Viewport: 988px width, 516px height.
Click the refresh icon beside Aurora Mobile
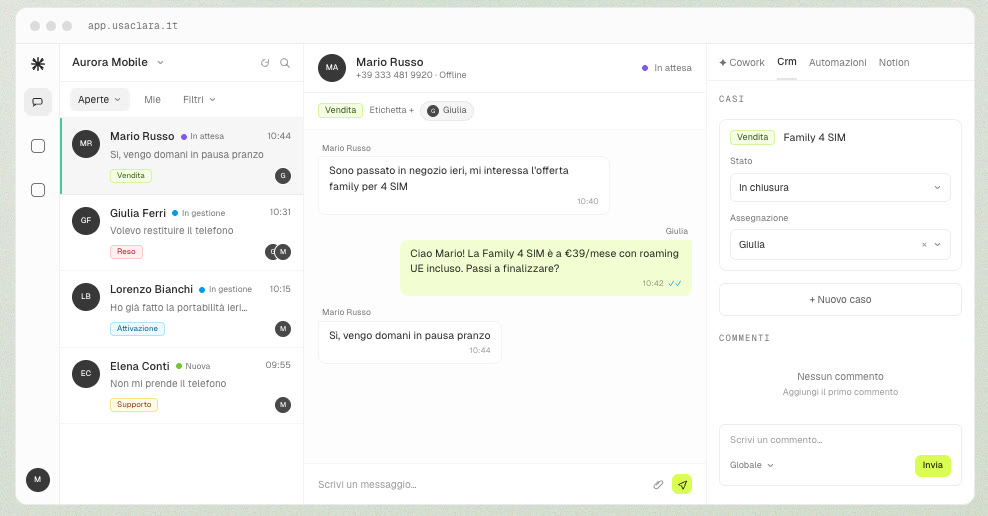(265, 63)
